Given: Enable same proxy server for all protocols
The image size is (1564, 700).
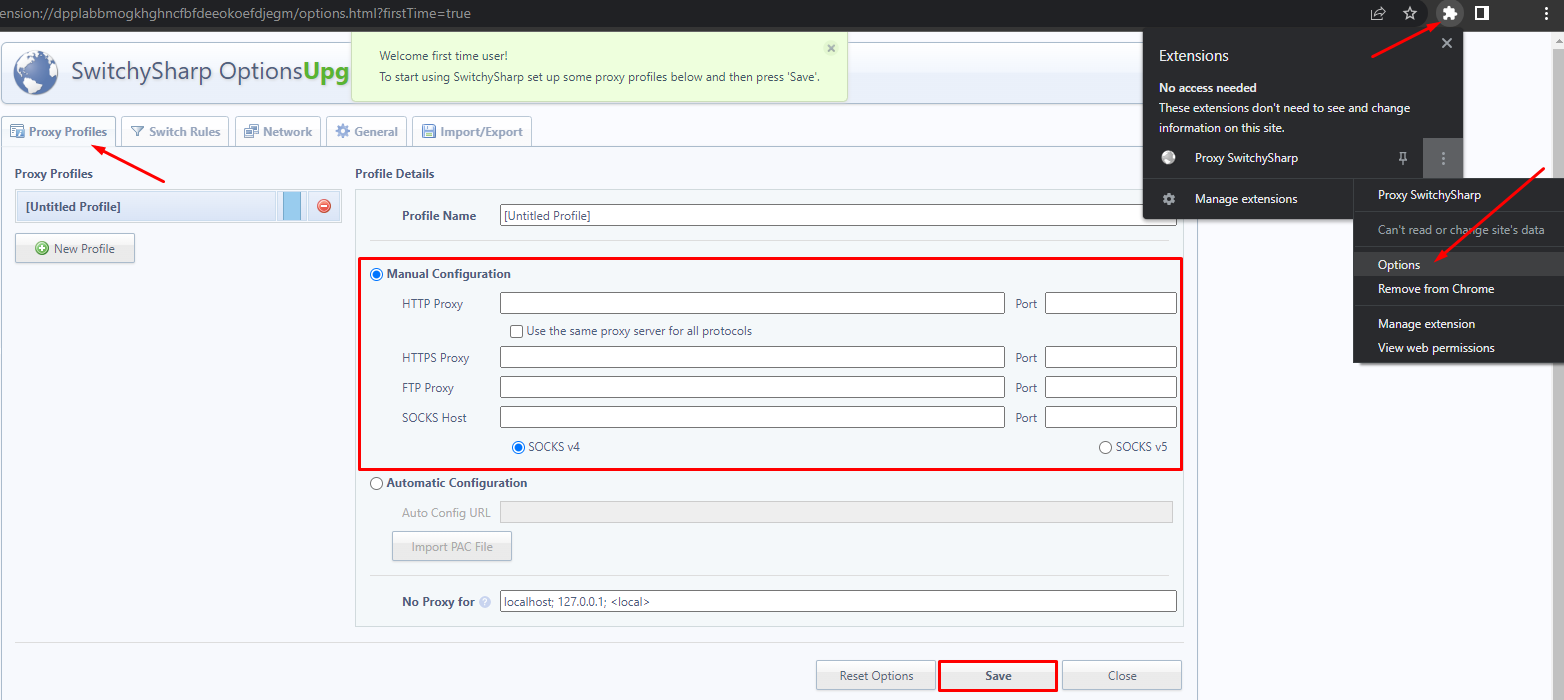Looking at the screenshot, I should (516, 331).
